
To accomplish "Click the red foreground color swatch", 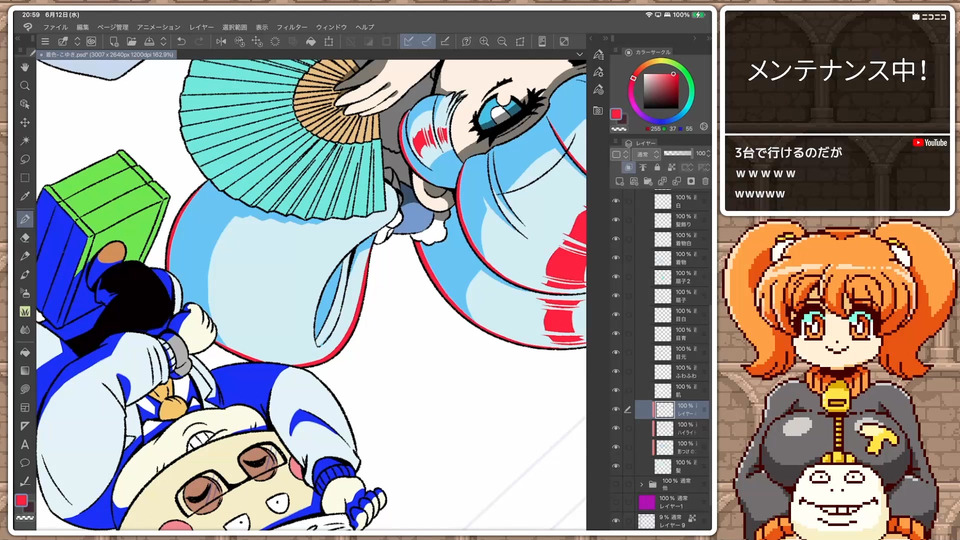I will [21, 500].
